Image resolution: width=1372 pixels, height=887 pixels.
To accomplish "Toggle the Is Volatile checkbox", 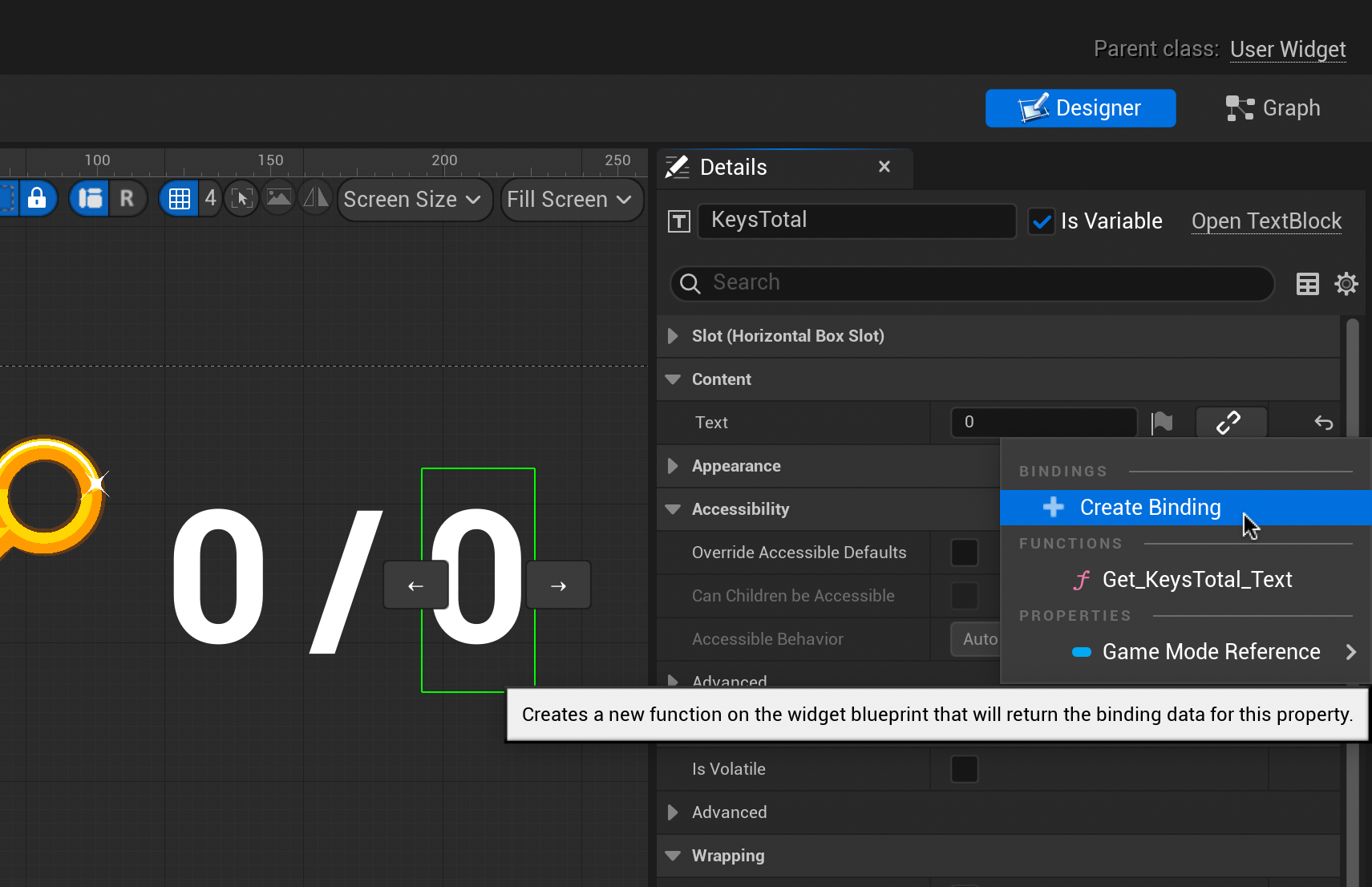I will (964, 769).
